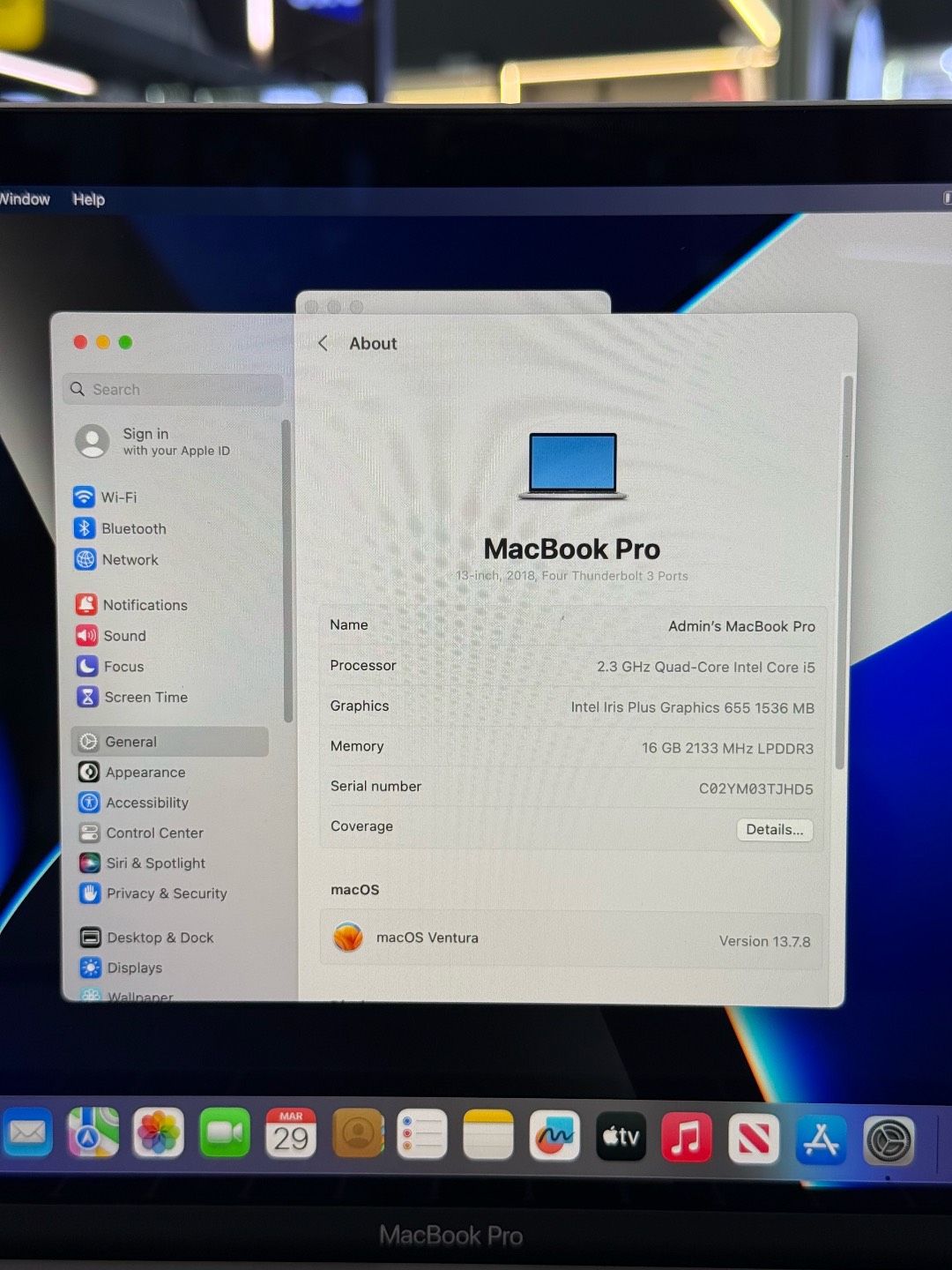This screenshot has width=952, height=1270.
Task: Click the Version 13.7.8 text
Action: 764,942
